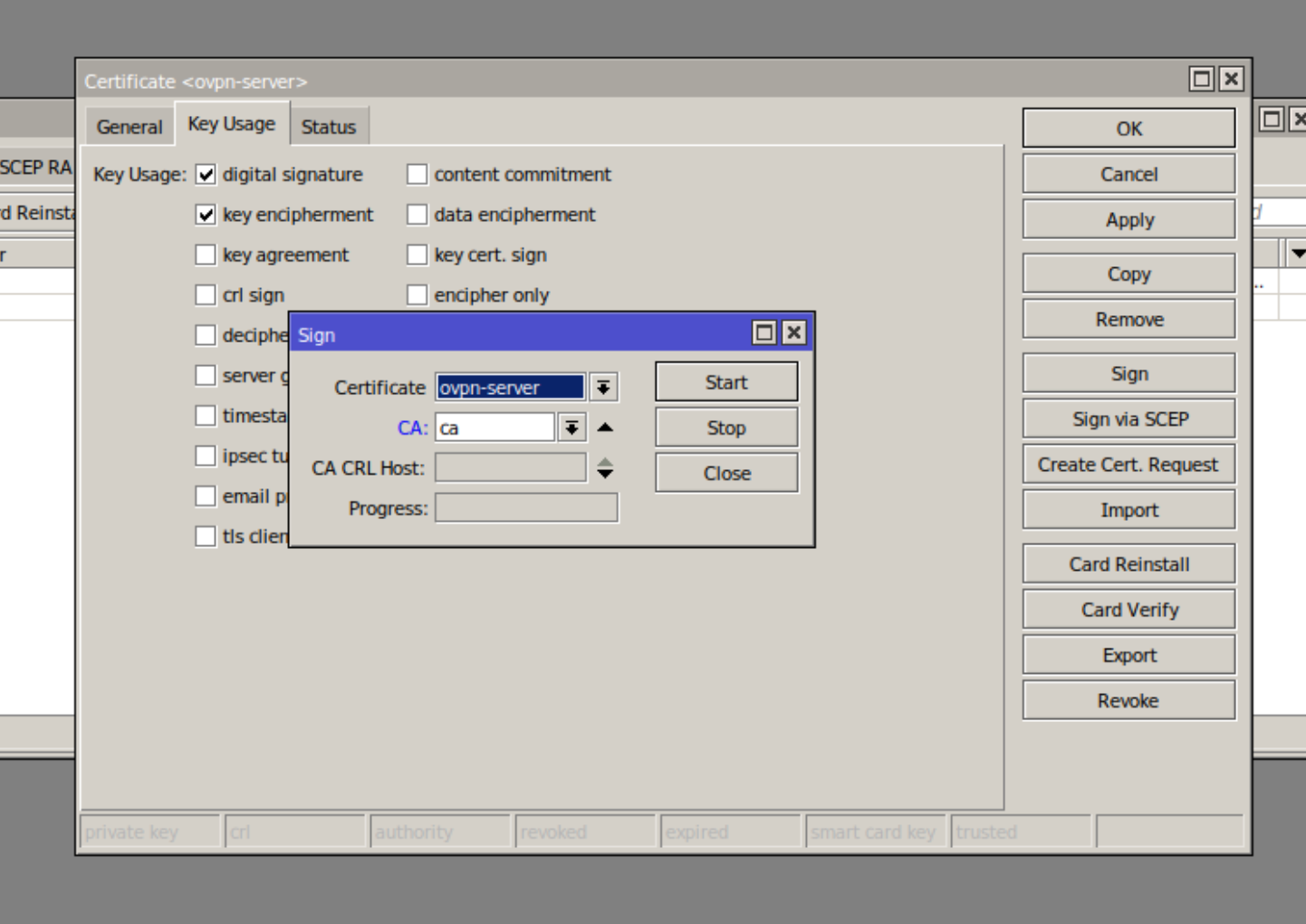Revoke the certificate

pyautogui.click(x=1128, y=699)
